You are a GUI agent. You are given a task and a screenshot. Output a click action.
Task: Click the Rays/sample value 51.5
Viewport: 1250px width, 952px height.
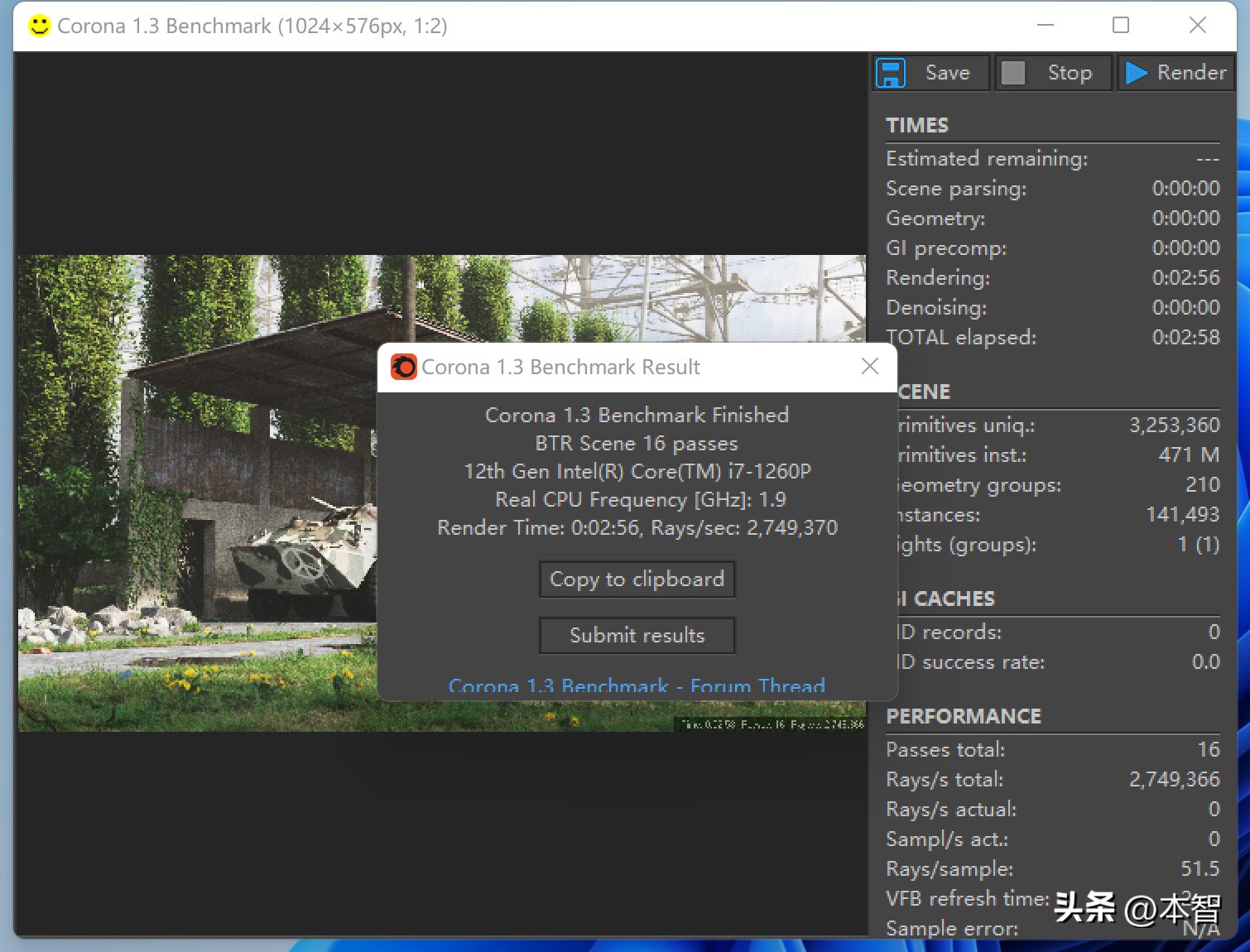tap(1200, 869)
